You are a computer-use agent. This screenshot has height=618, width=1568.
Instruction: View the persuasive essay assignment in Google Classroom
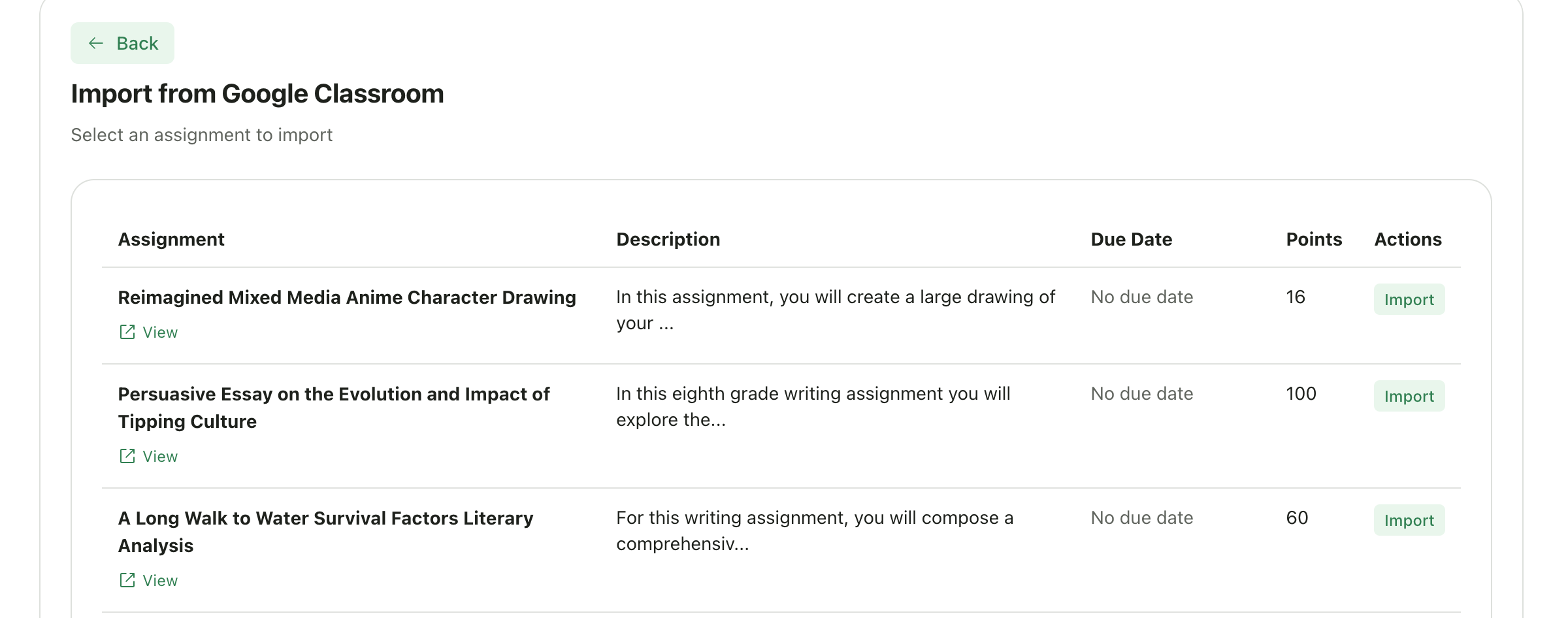pyautogui.click(x=159, y=456)
